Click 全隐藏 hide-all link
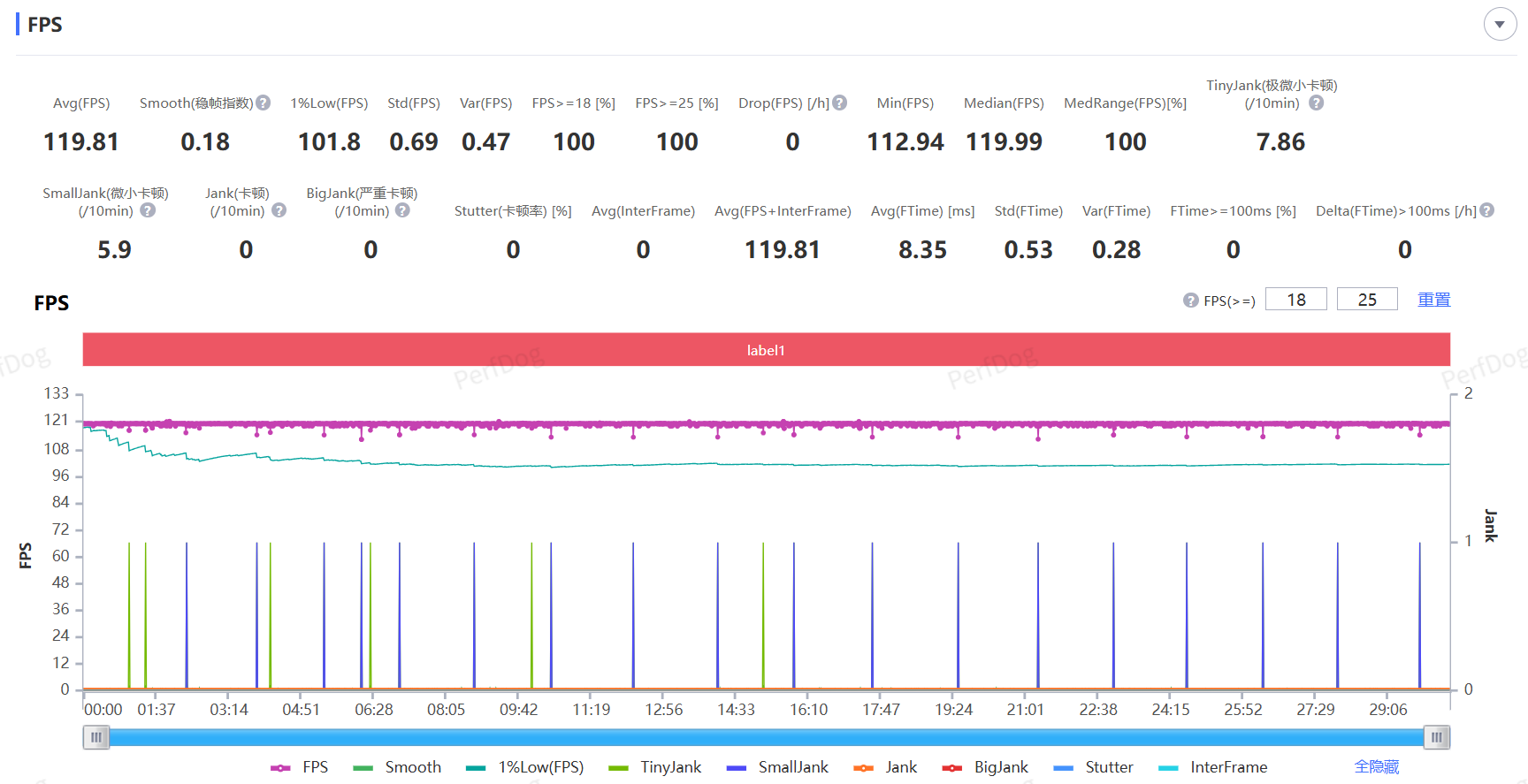This screenshot has height=784, width=1528. (x=1376, y=767)
